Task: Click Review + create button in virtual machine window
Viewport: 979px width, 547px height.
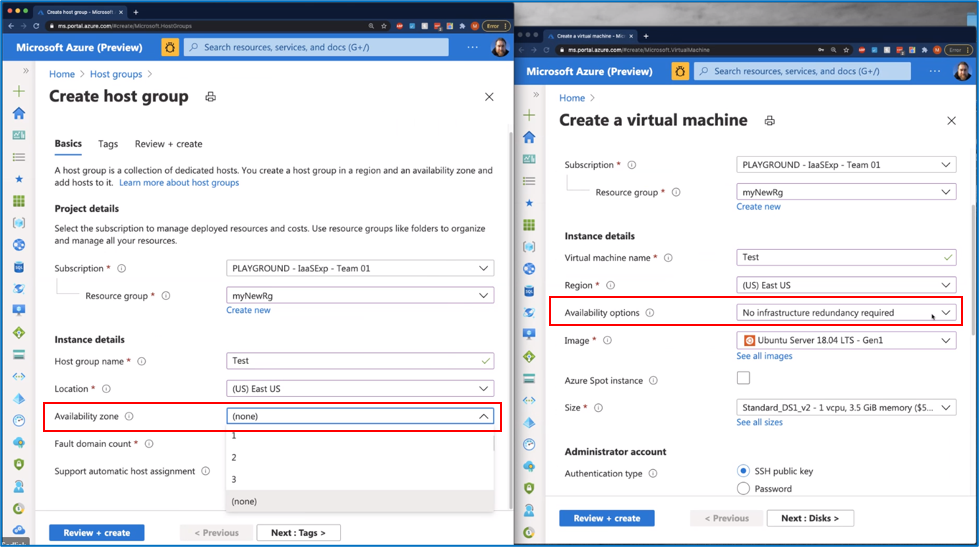Action: pyautogui.click(x=607, y=518)
